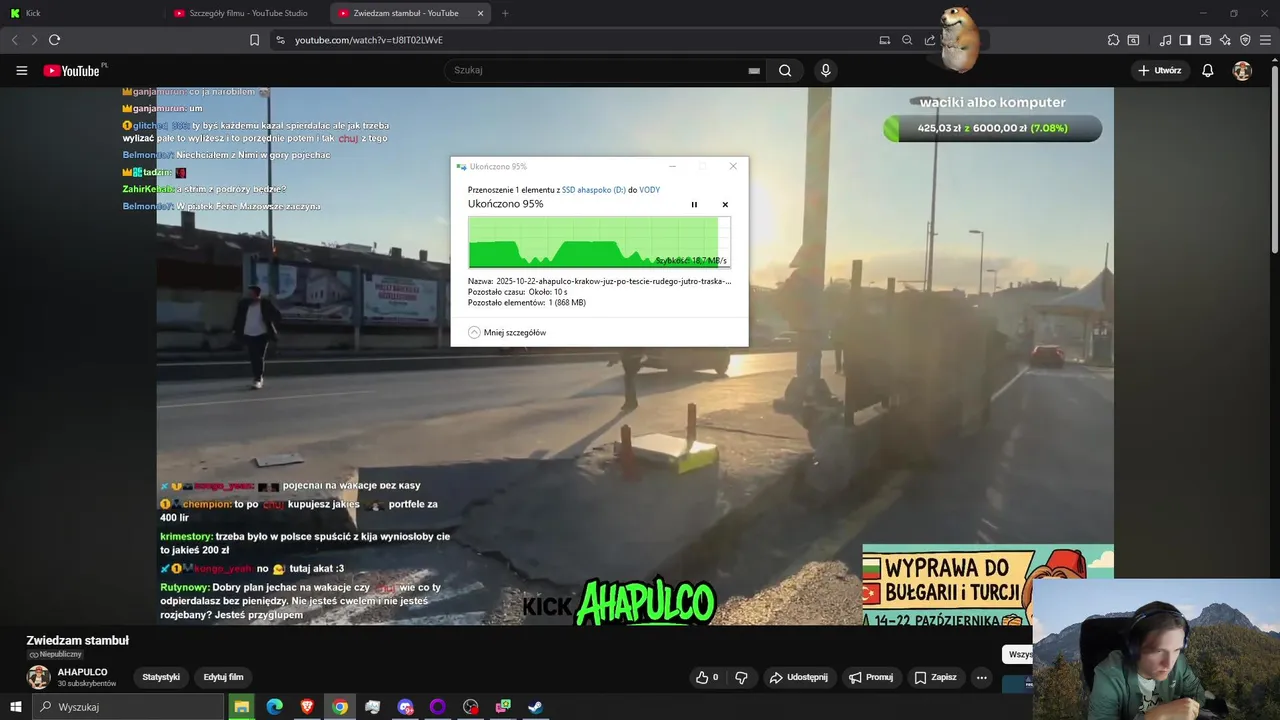The height and width of the screenshot is (720, 1280).
Task: Open the music player toolbar icon
Action: (x=1165, y=40)
